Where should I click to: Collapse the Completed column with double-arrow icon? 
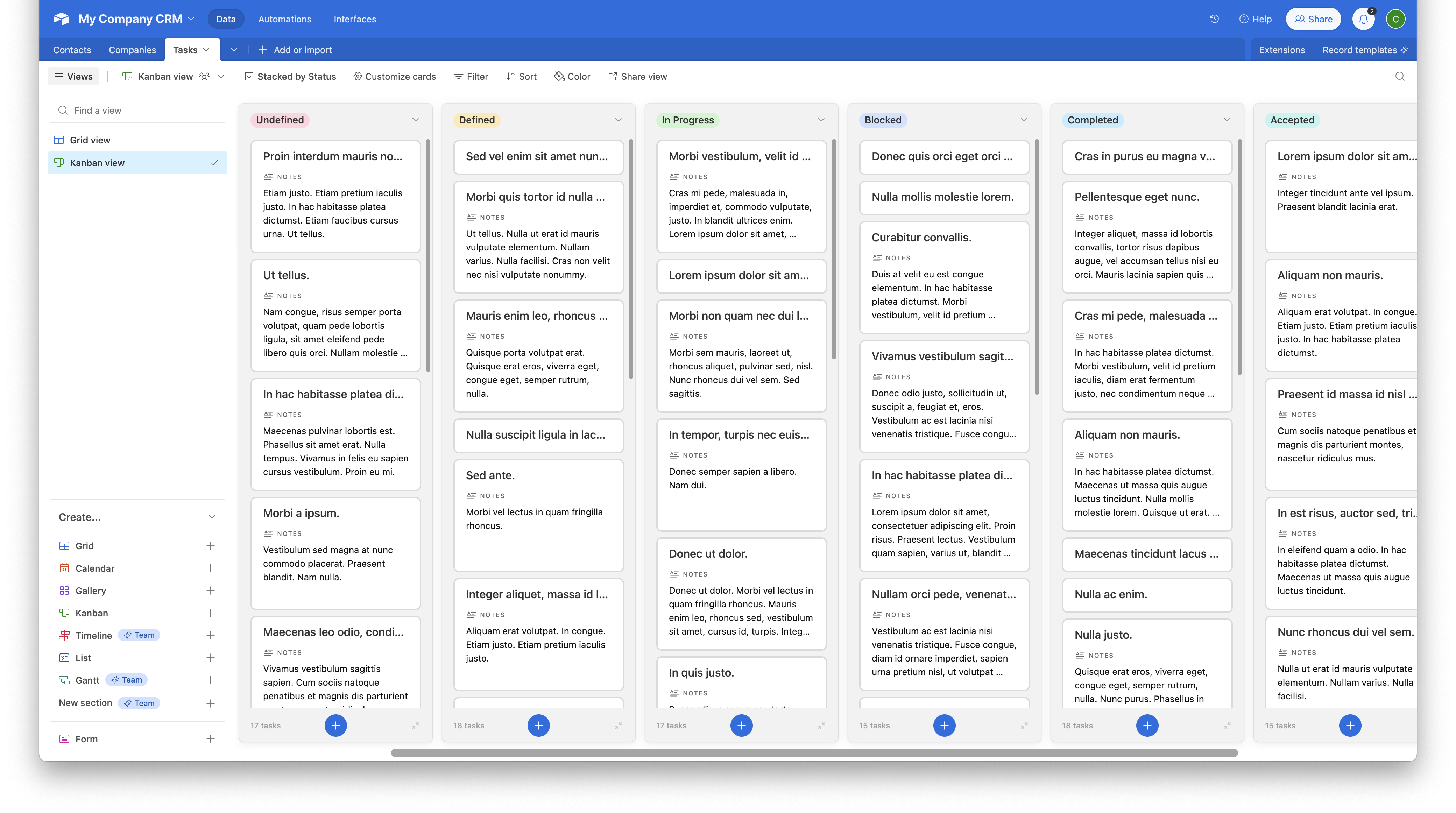pyautogui.click(x=1228, y=726)
